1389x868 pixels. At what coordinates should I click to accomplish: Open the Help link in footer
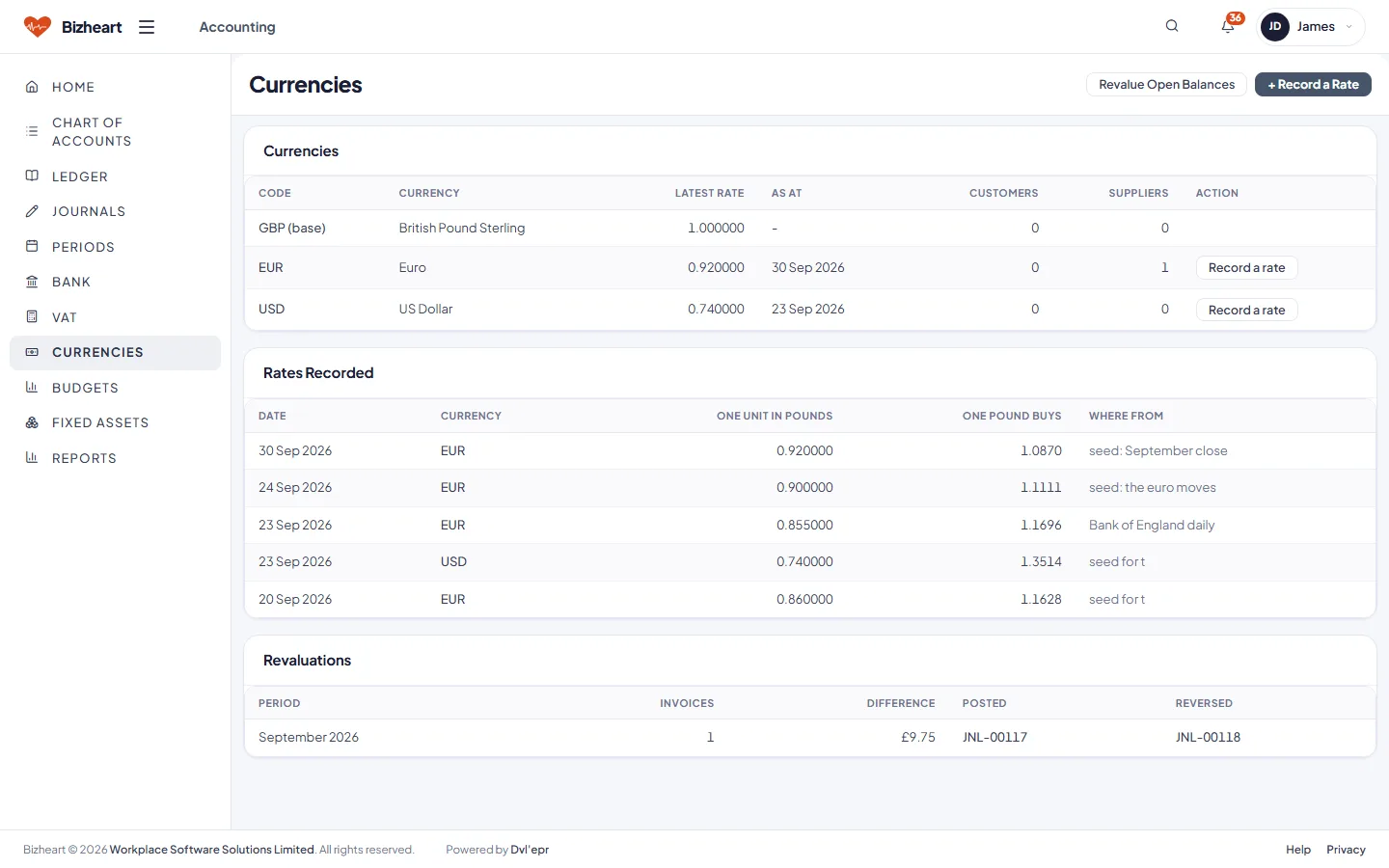pyautogui.click(x=1298, y=850)
